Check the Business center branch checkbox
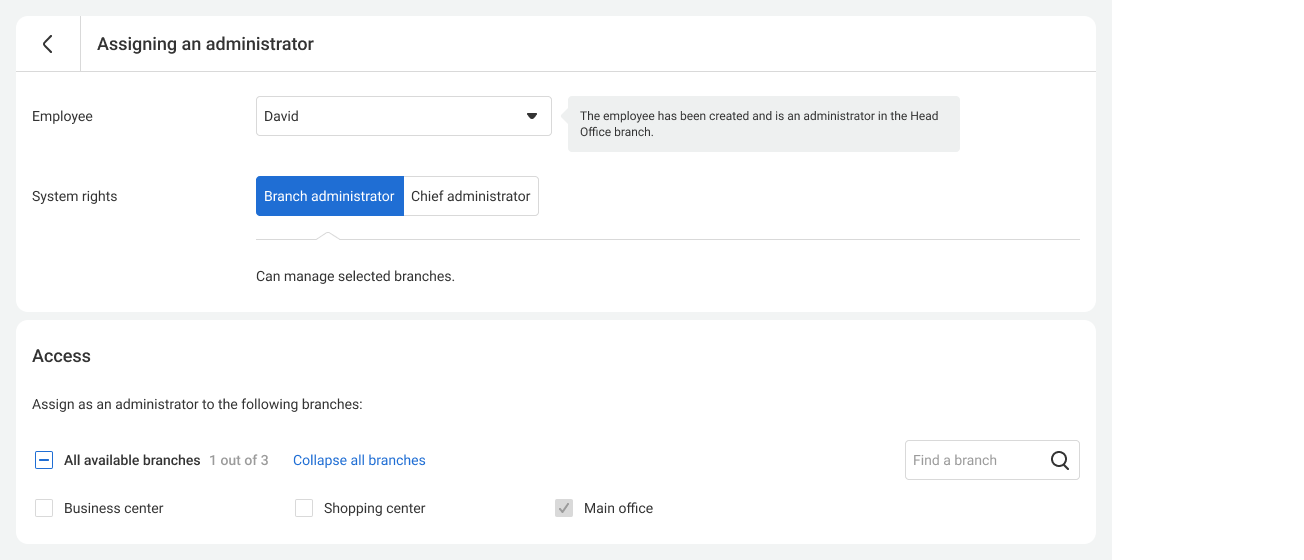This screenshot has height=560, width=1304. tap(44, 508)
